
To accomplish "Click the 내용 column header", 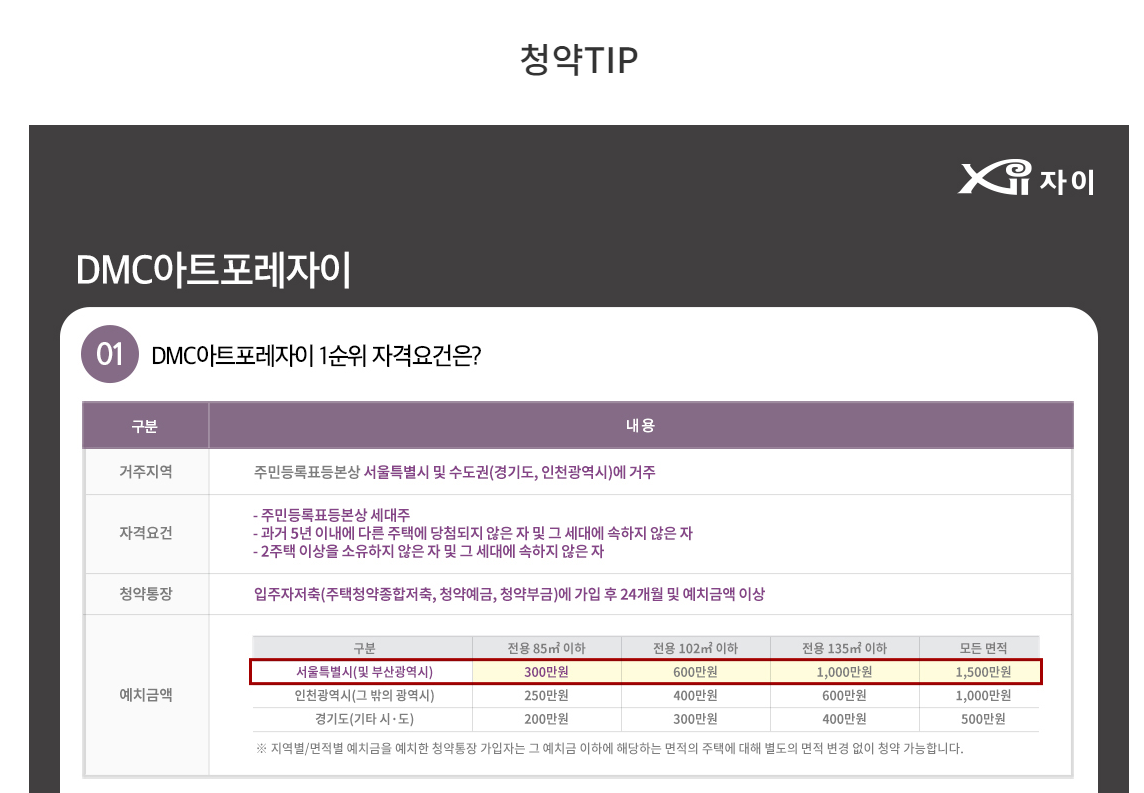I will 640,425.
